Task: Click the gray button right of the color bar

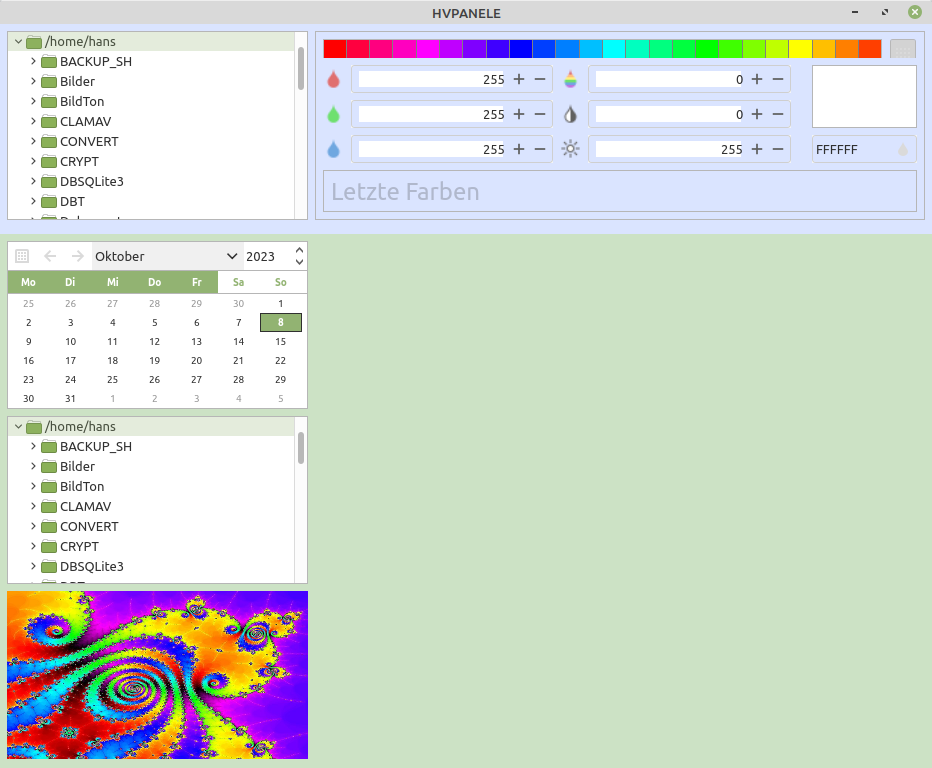Action: [x=902, y=49]
